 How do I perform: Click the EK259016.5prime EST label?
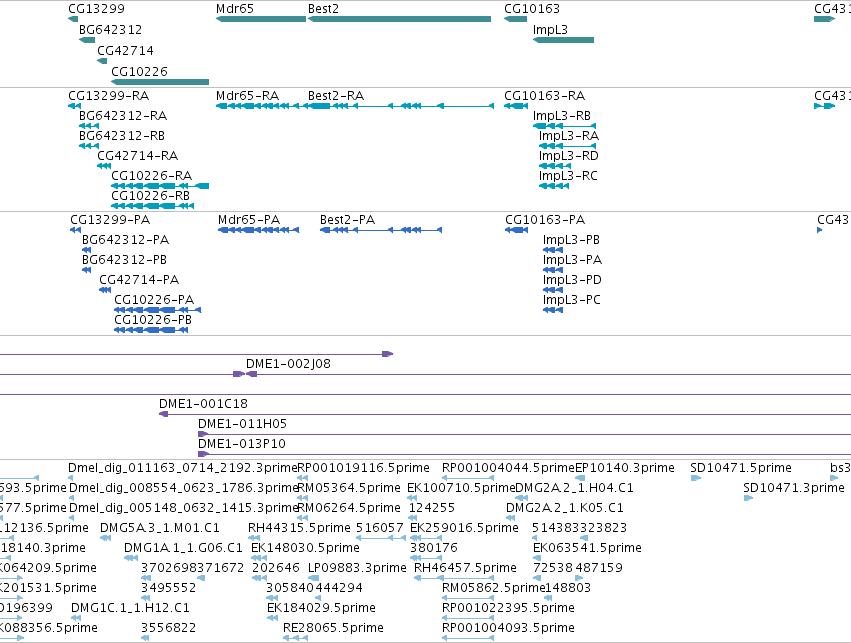pyautogui.click(x=465, y=528)
